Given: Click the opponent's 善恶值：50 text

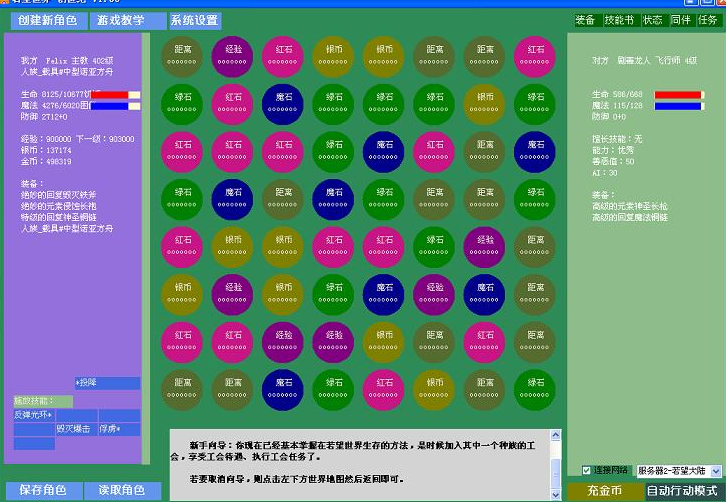Looking at the screenshot, I should pyautogui.click(x=613, y=162).
